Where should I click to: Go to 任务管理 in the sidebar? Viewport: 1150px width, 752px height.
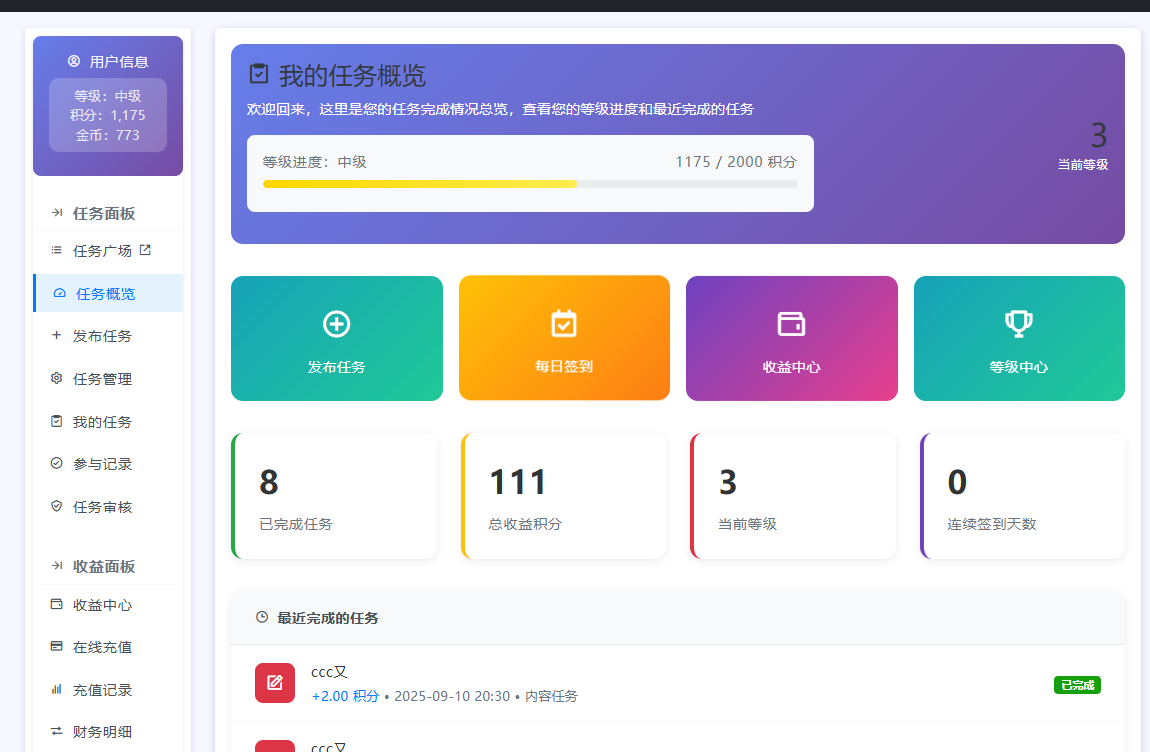coord(102,379)
